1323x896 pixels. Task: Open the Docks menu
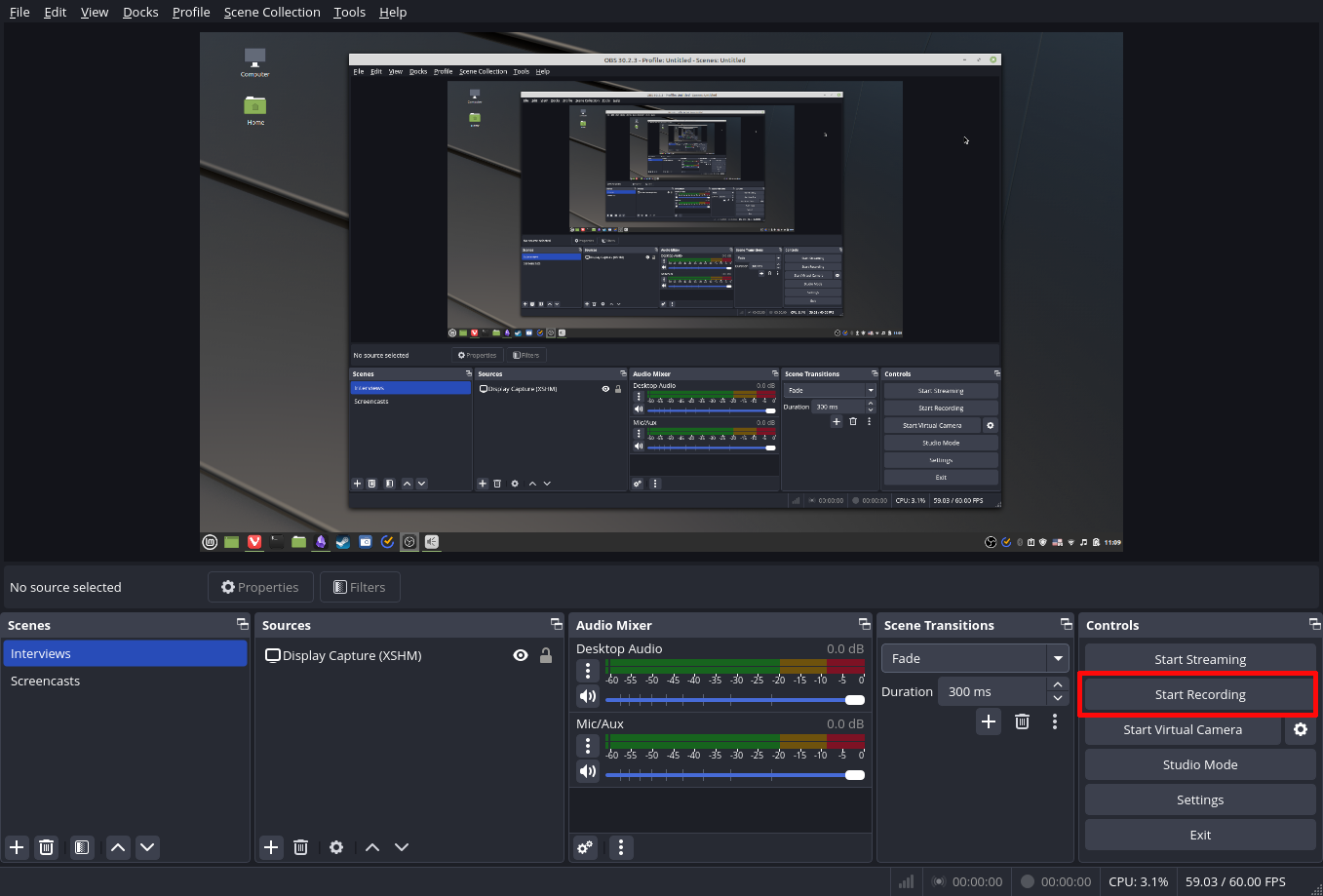click(x=139, y=12)
